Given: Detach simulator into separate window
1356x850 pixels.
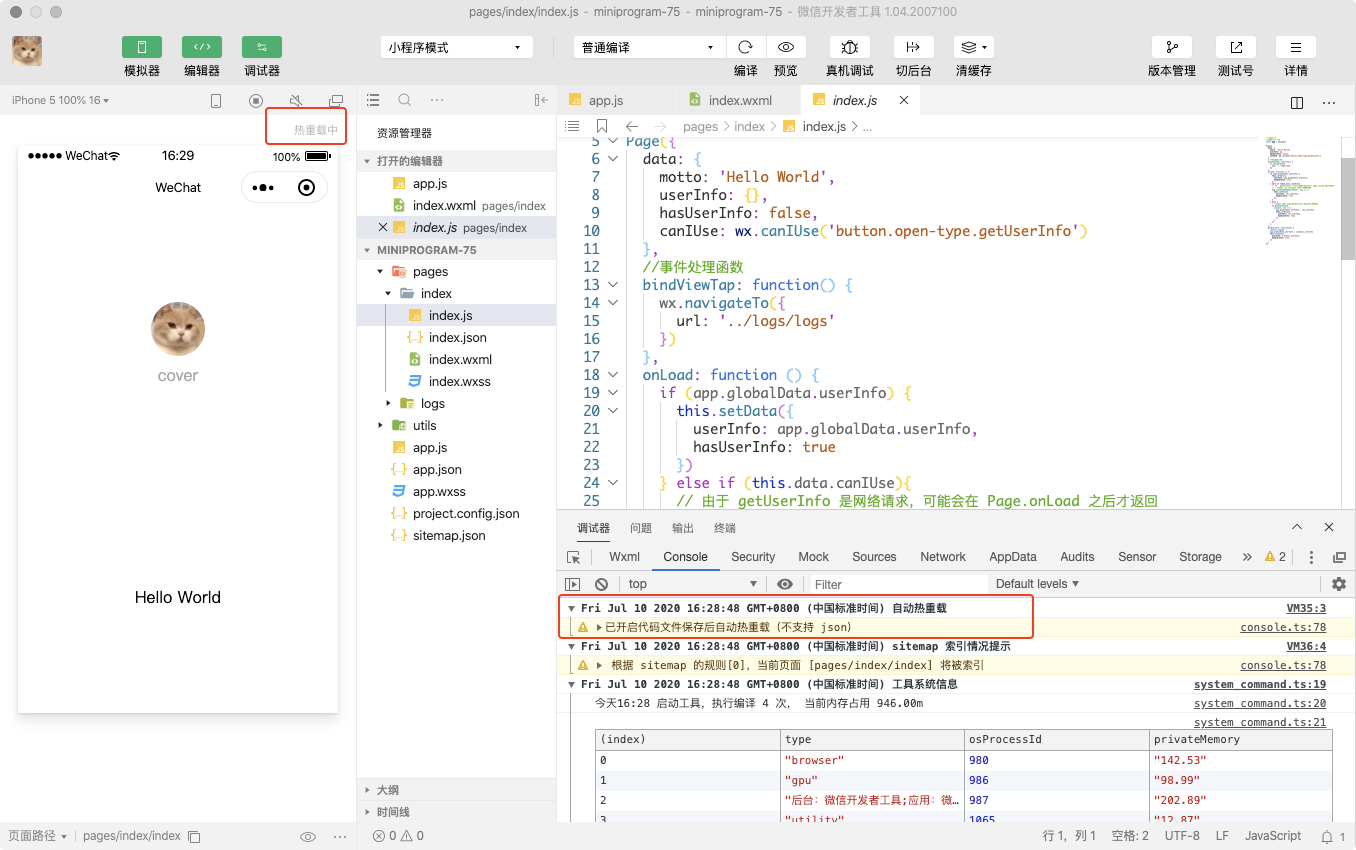Looking at the screenshot, I should tap(336, 101).
